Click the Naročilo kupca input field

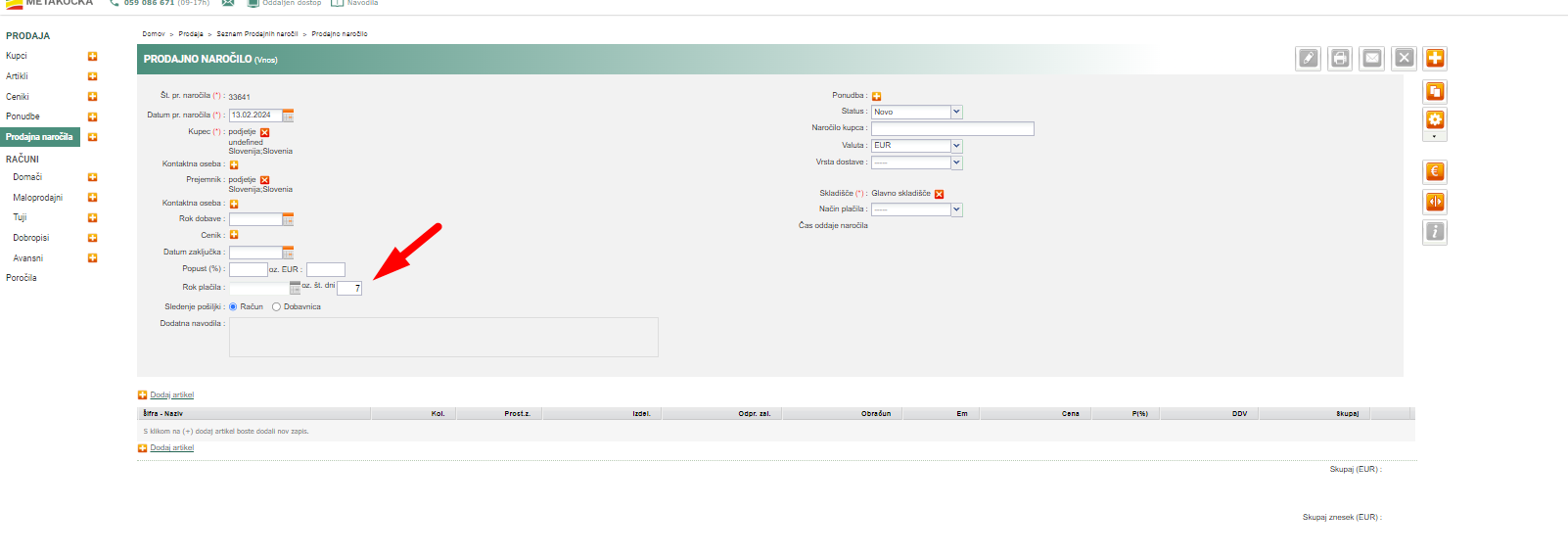[952, 129]
